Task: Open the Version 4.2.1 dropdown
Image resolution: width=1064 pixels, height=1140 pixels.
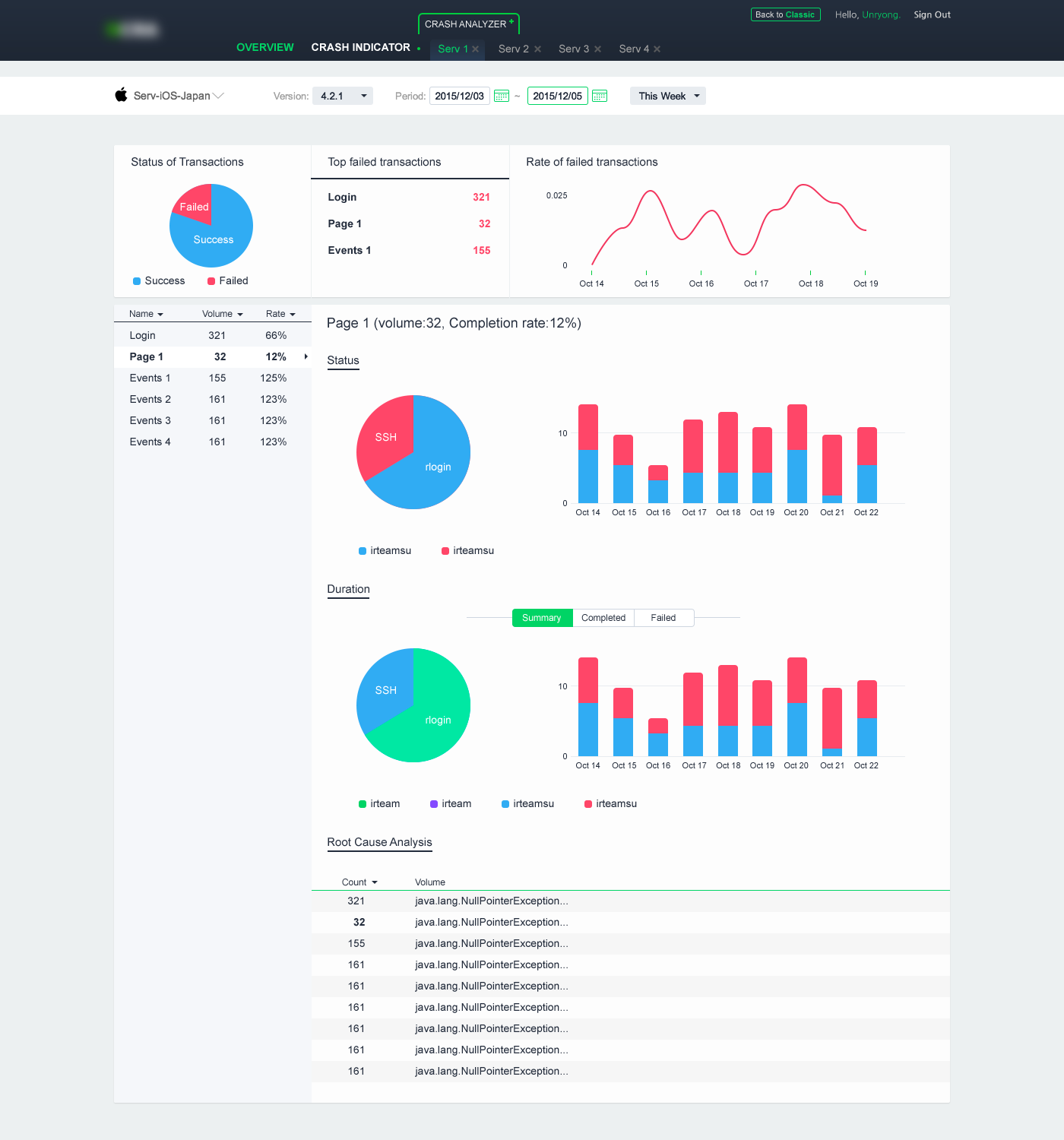Action: [343, 96]
